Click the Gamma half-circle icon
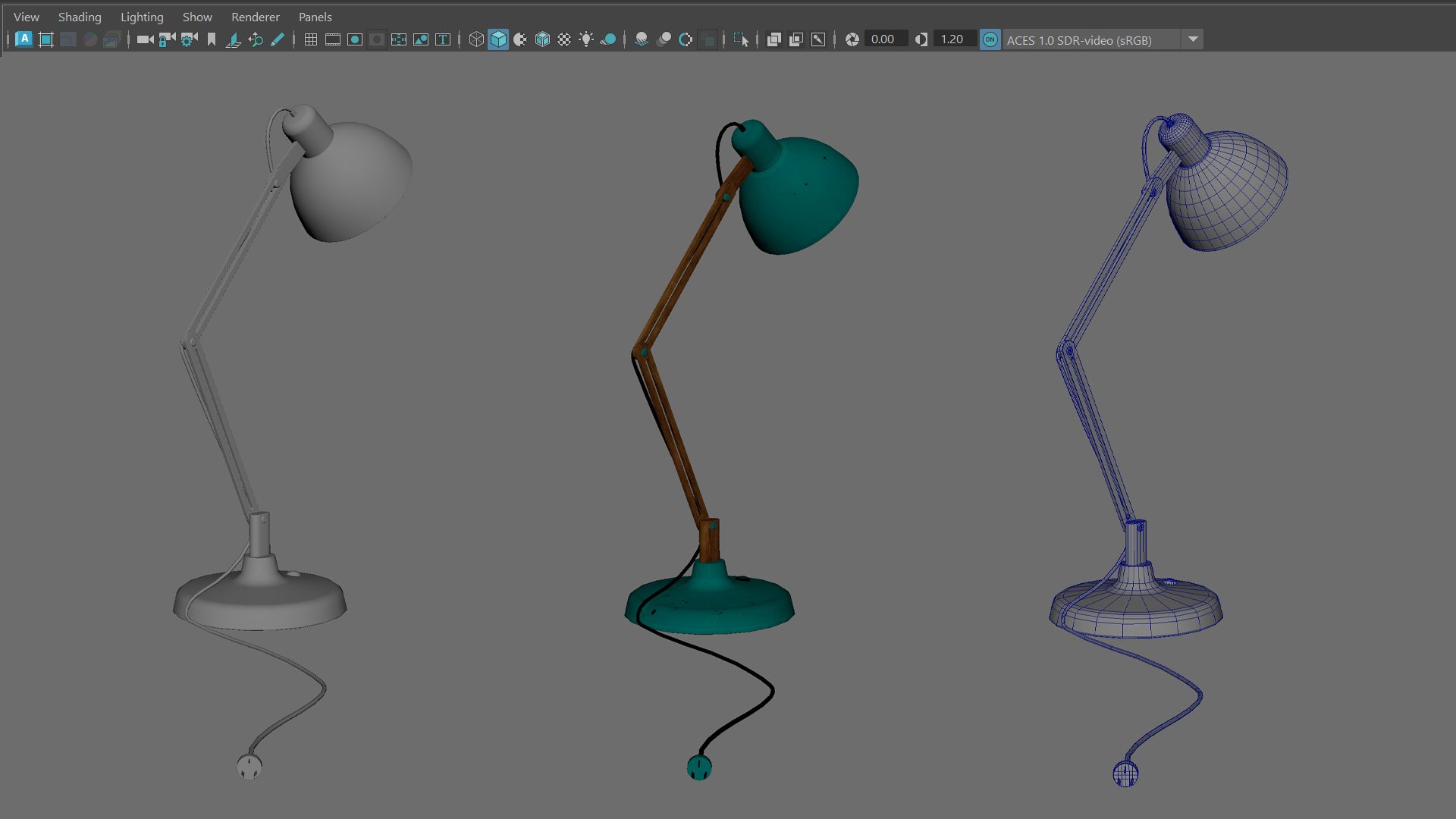This screenshot has height=819, width=1456. 921,39
